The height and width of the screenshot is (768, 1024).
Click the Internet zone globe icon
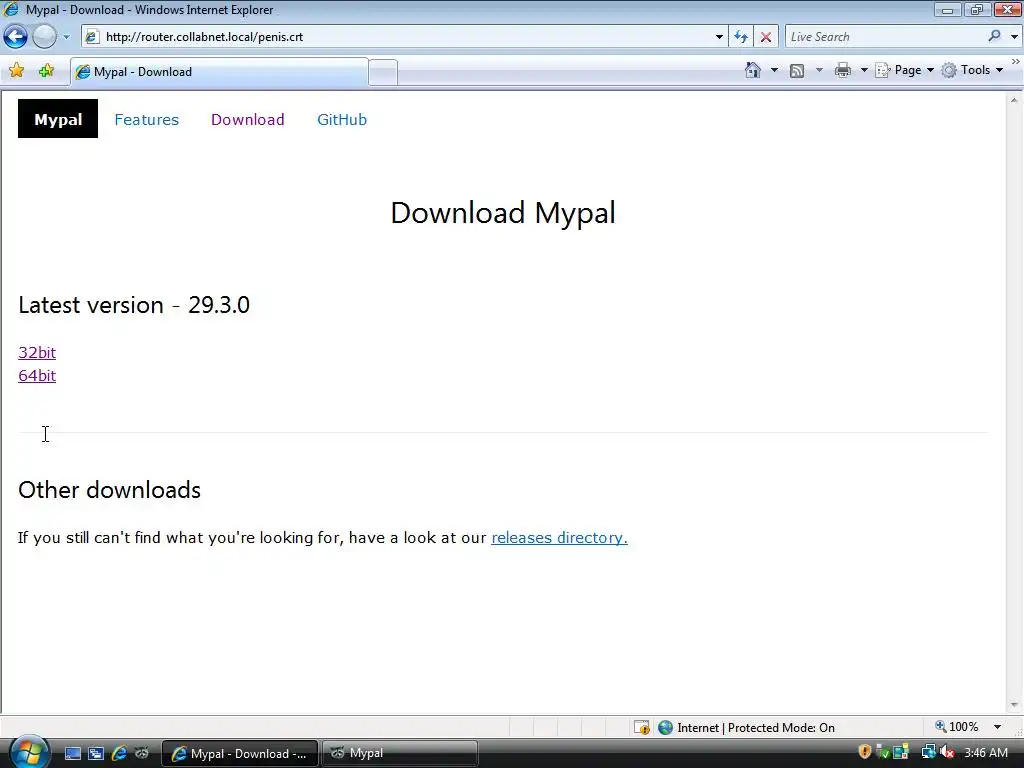[665, 728]
